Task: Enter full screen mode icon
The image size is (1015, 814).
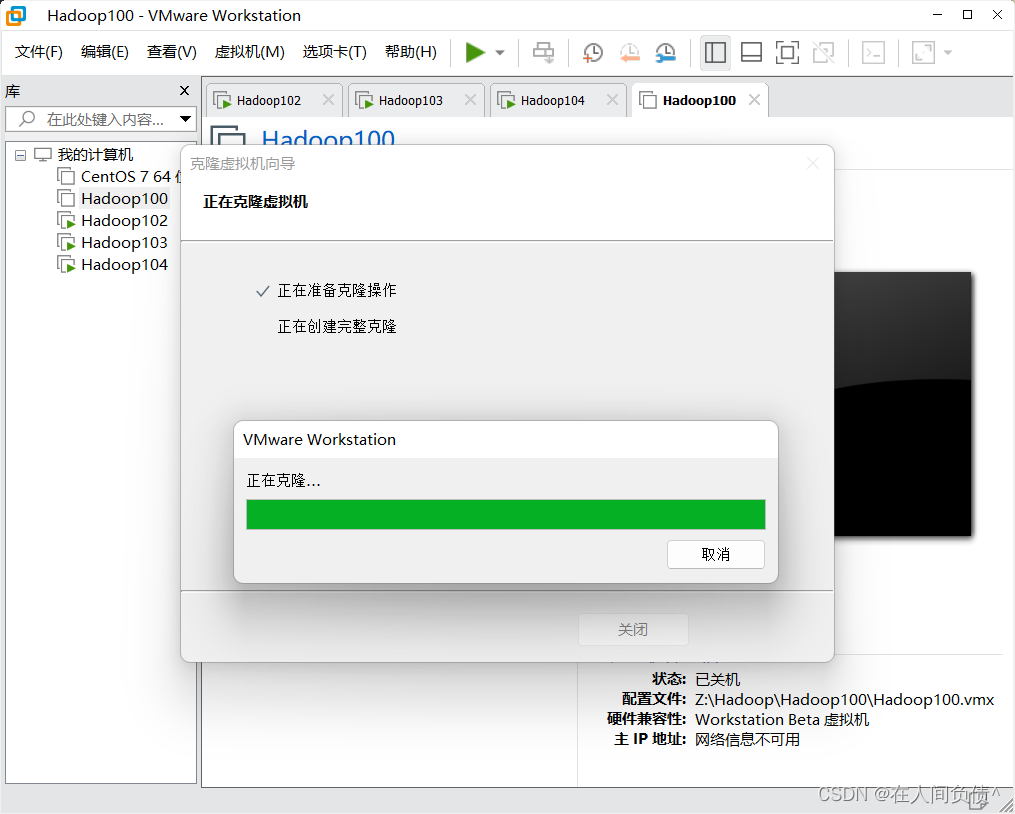Action: point(787,52)
